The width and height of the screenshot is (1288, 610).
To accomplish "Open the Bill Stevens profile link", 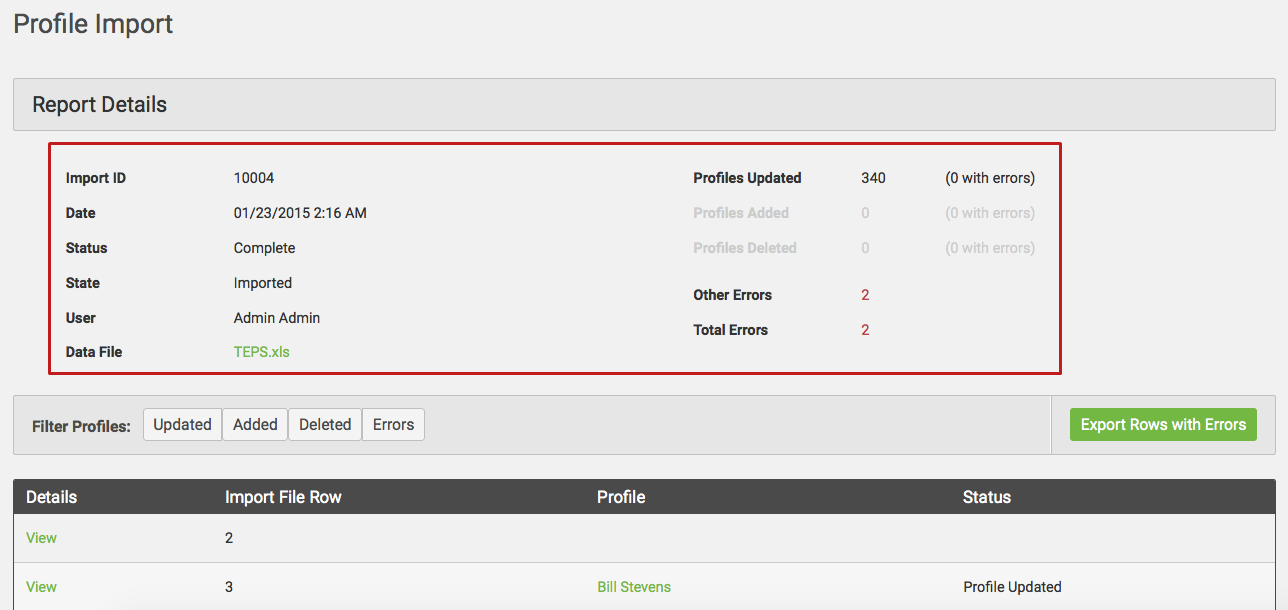I will click(x=634, y=587).
